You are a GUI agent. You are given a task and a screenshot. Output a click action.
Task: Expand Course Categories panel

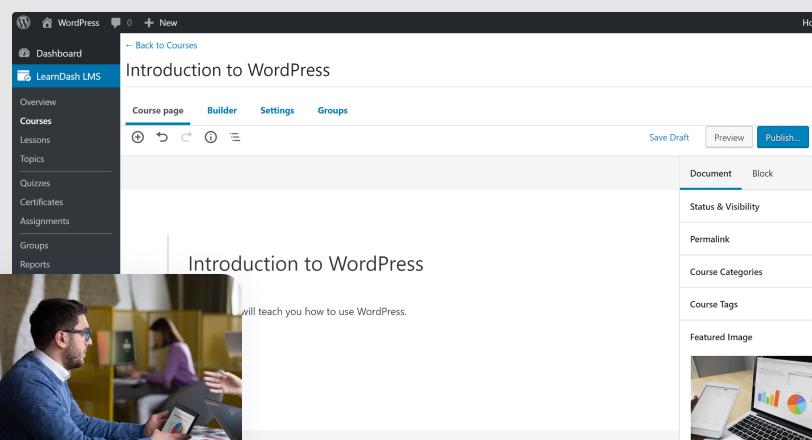(x=746, y=272)
